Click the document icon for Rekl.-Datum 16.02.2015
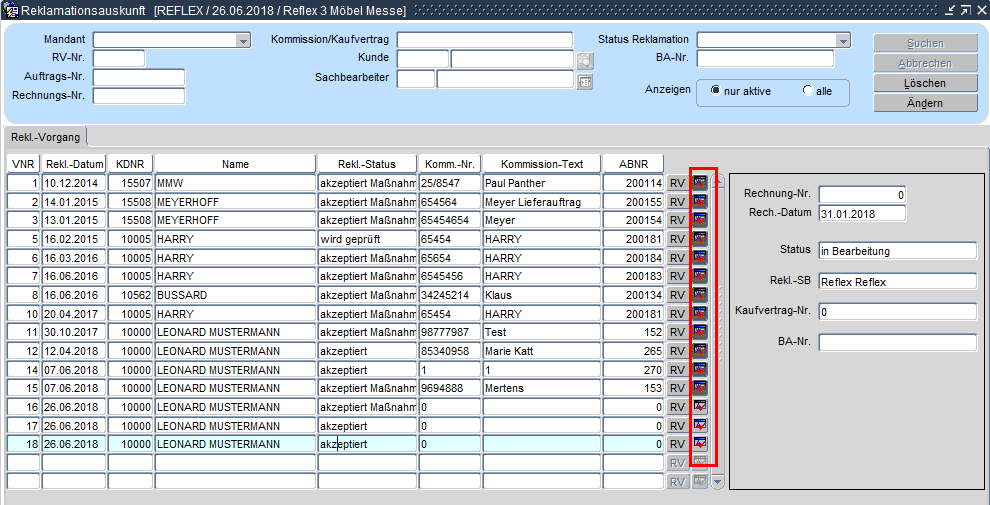Screen dimensions: 990x505 click(700, 239)
